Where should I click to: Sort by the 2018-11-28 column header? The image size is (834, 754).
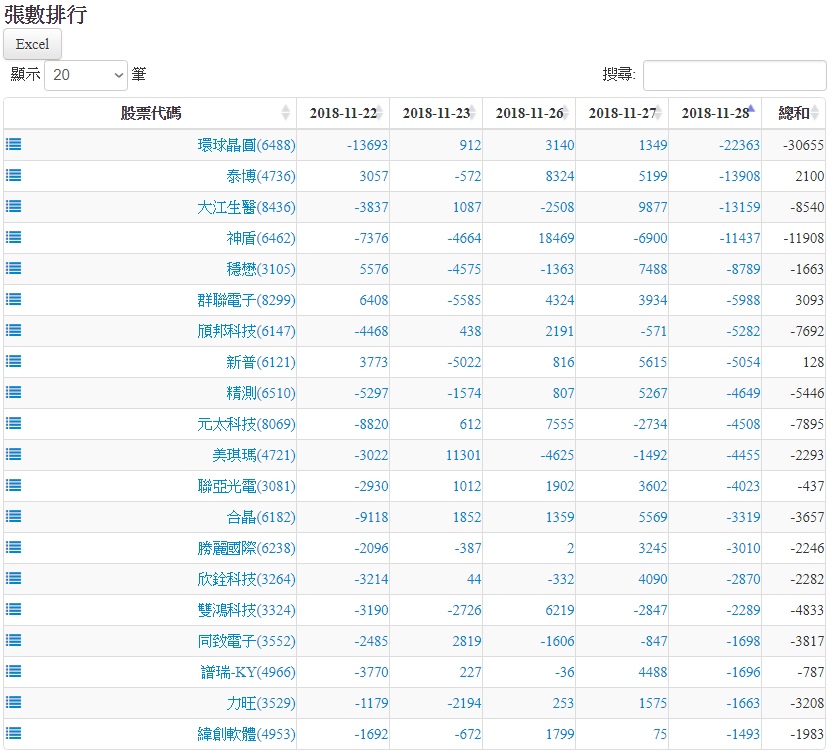[x=714, y=113]
